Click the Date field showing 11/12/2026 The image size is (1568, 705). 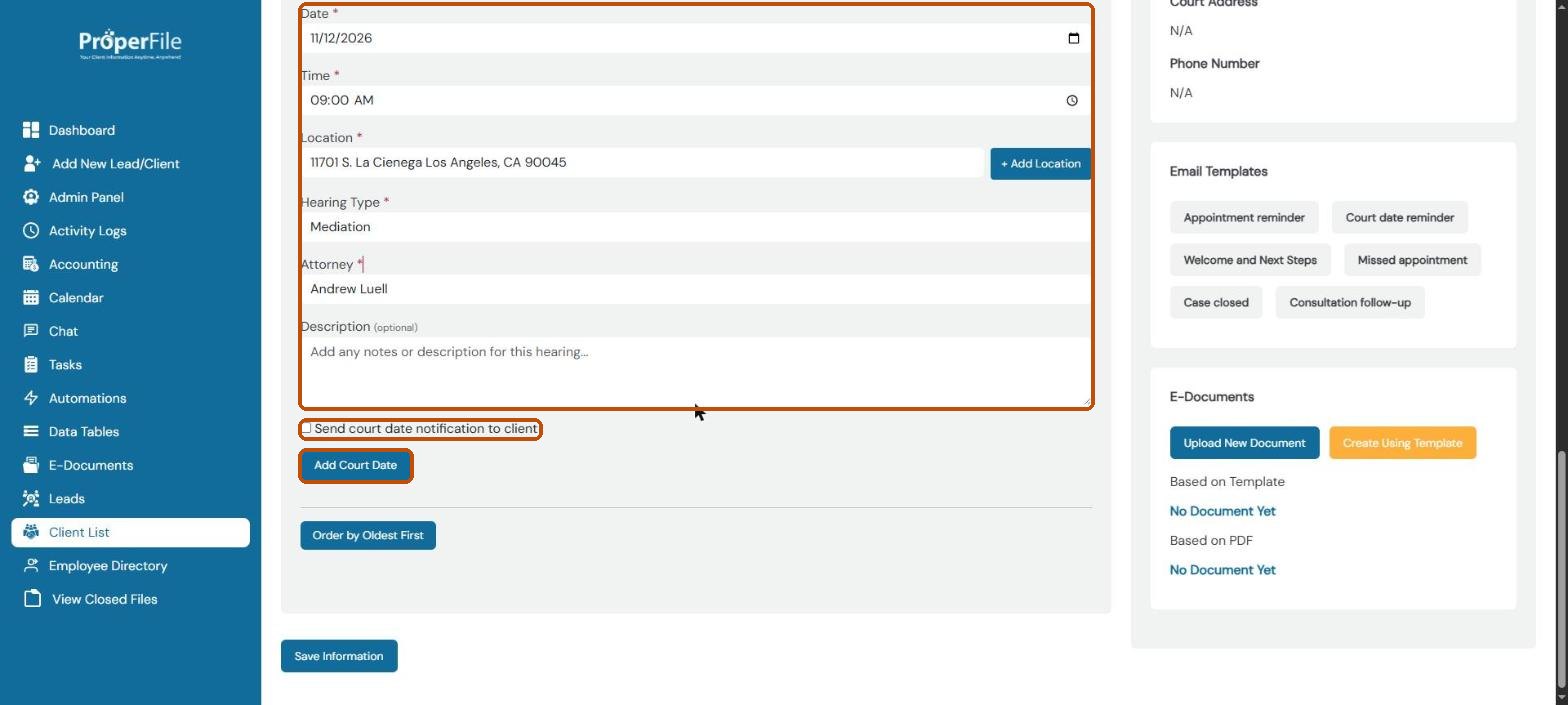[695, 38]
